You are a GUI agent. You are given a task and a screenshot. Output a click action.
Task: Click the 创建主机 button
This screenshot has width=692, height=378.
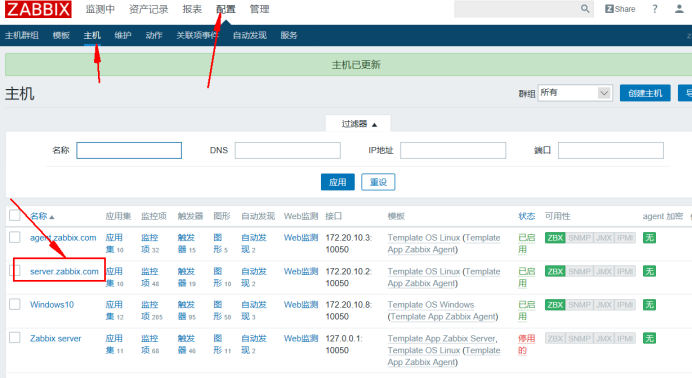pos(645,93)
